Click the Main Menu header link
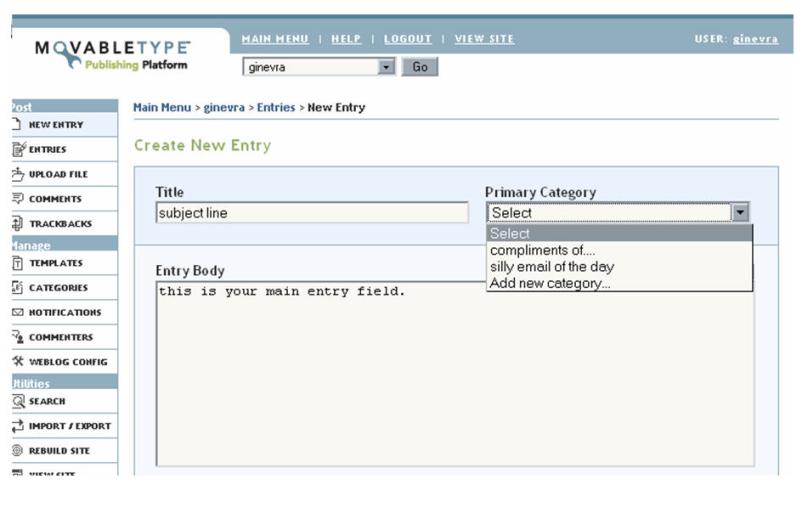 click(275, 39)
